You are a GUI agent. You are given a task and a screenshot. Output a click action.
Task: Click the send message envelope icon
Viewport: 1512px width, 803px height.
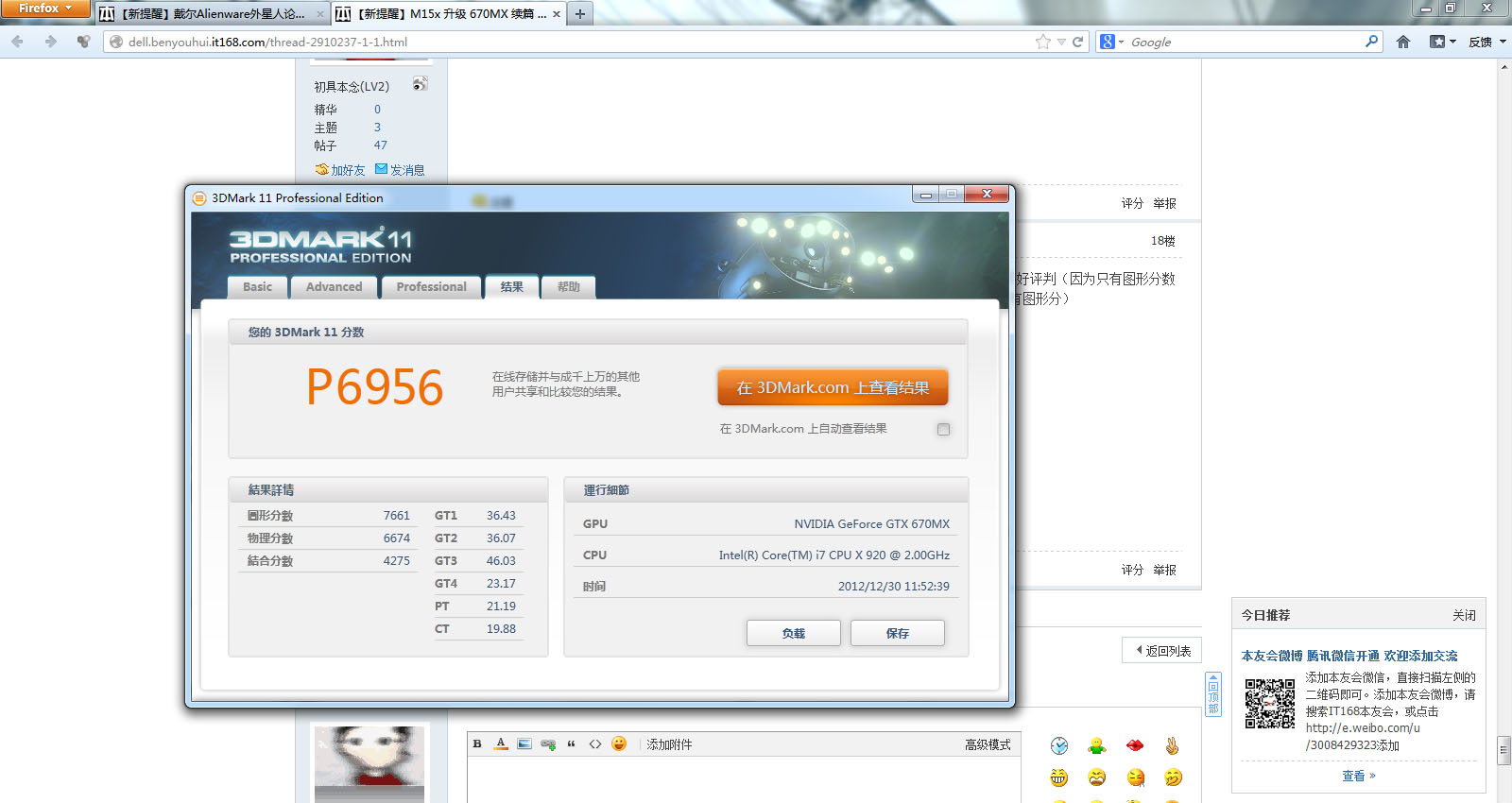(x=382, y=169)
